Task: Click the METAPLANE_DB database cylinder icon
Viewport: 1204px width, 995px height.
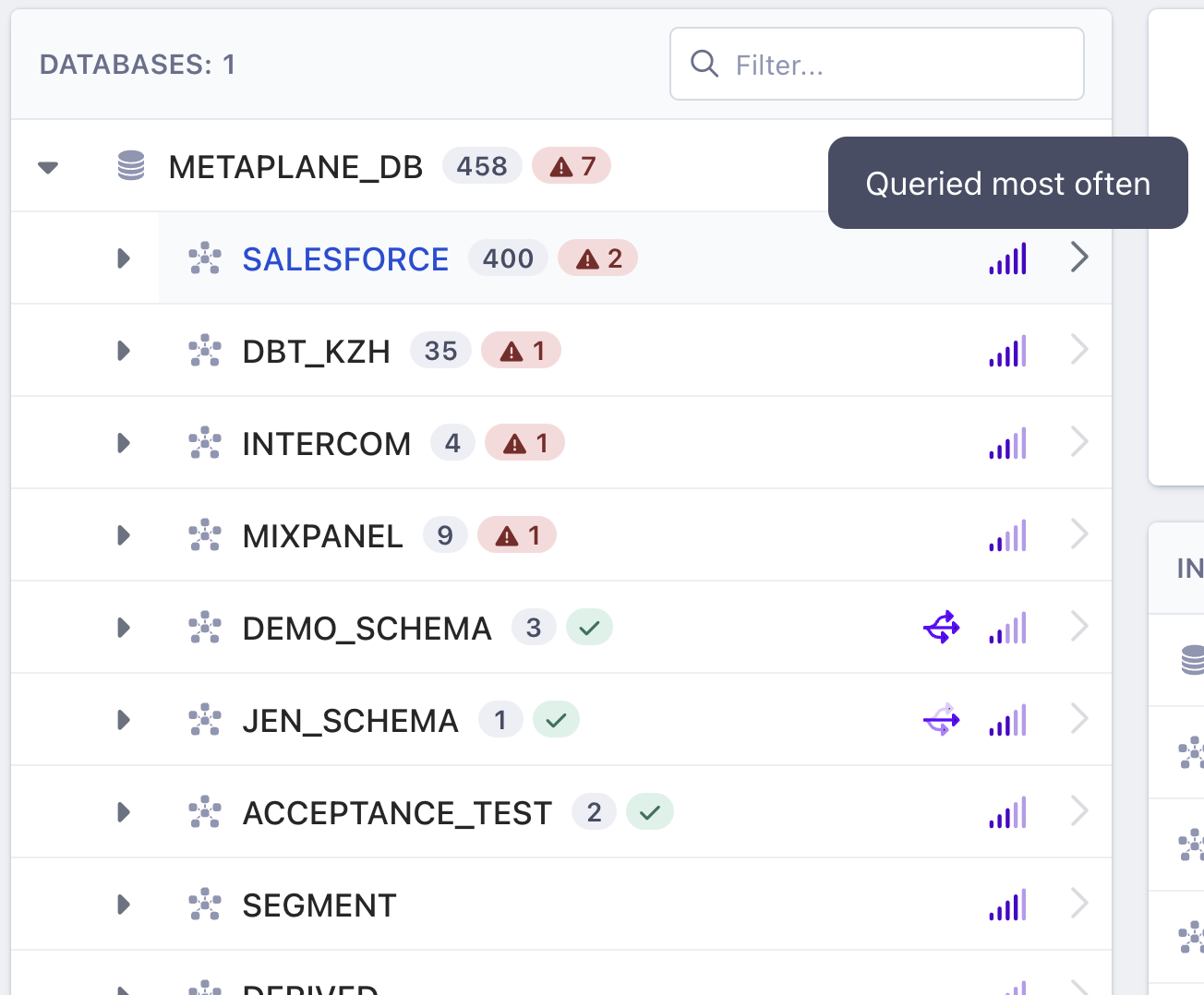Action: 131,166
